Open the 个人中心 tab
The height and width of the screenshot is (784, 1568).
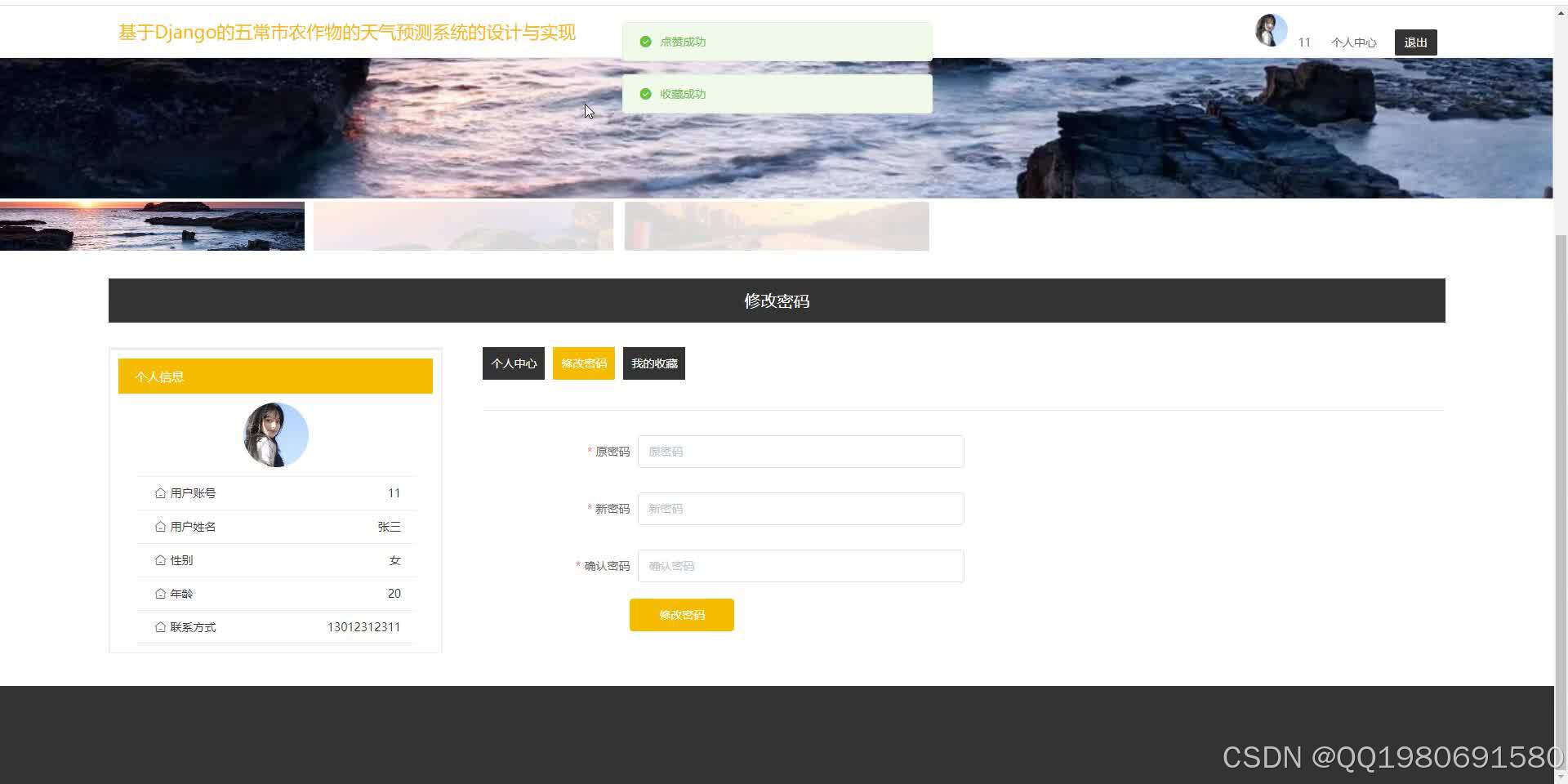coord(514,363)
